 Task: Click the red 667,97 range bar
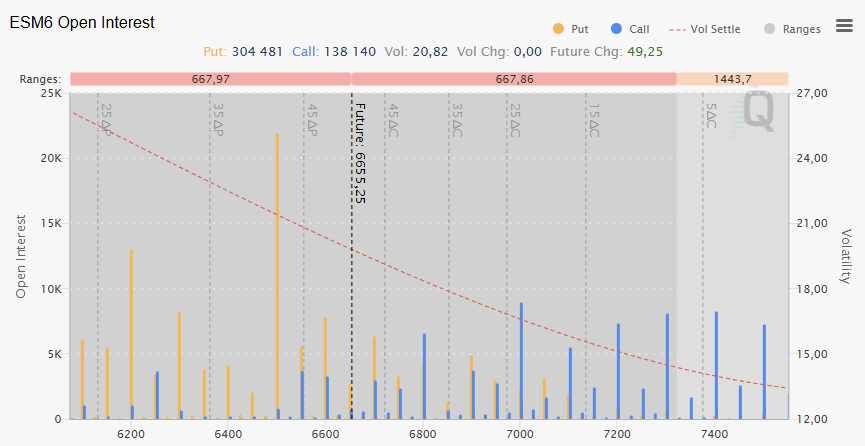pyautogui.click(x=210, y=79)
